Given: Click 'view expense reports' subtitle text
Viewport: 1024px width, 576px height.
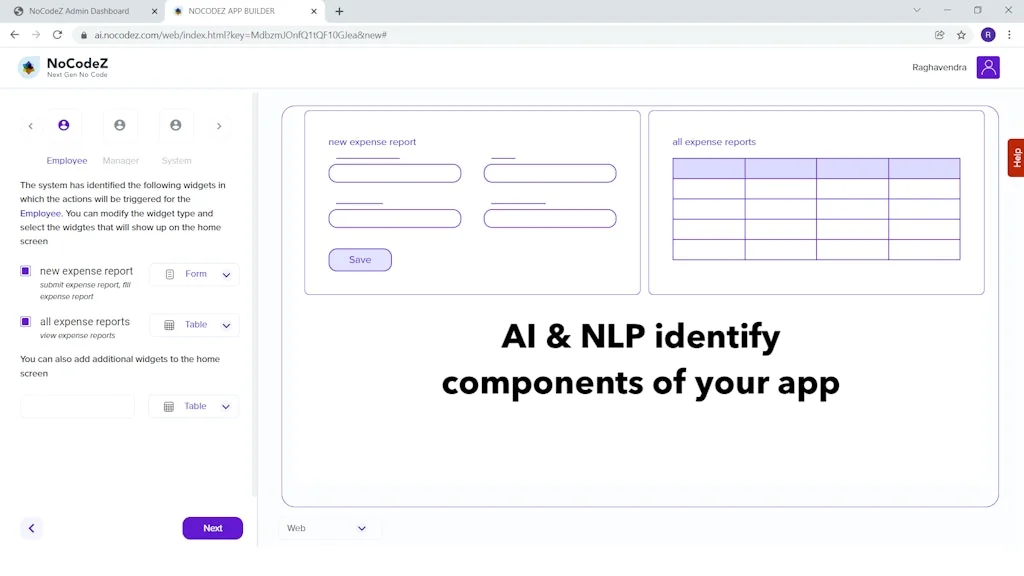Looking at the screenshot, I should click(77, 336).
